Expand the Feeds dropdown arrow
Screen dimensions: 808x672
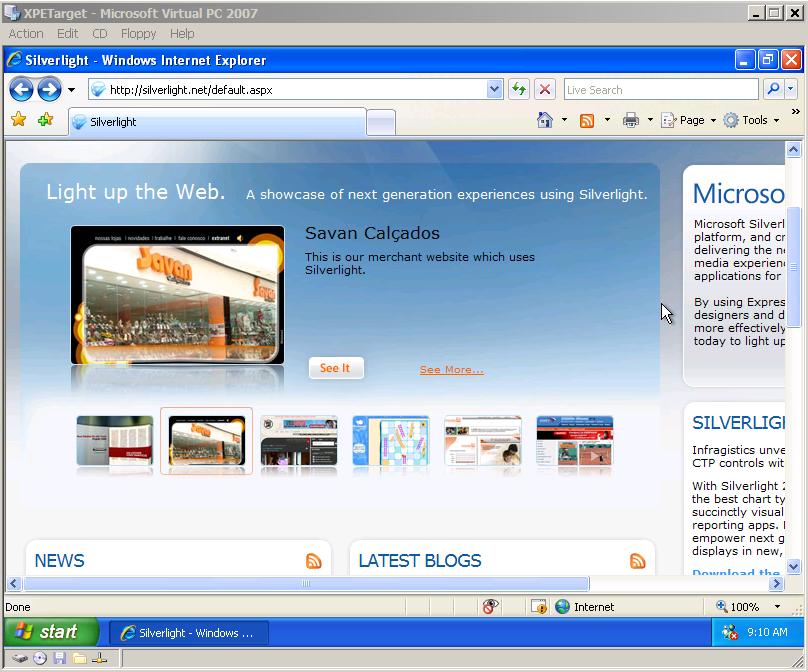(x=607, y=120)
